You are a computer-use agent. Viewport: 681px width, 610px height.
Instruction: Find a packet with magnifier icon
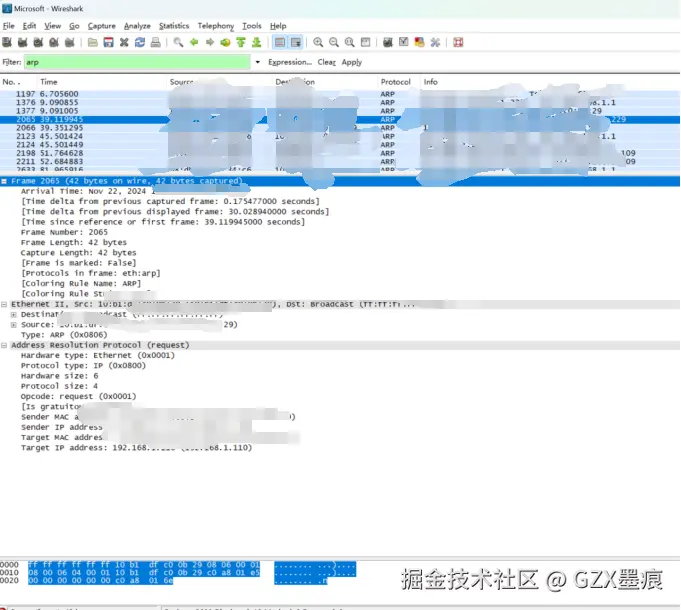(x=178, y=42)
